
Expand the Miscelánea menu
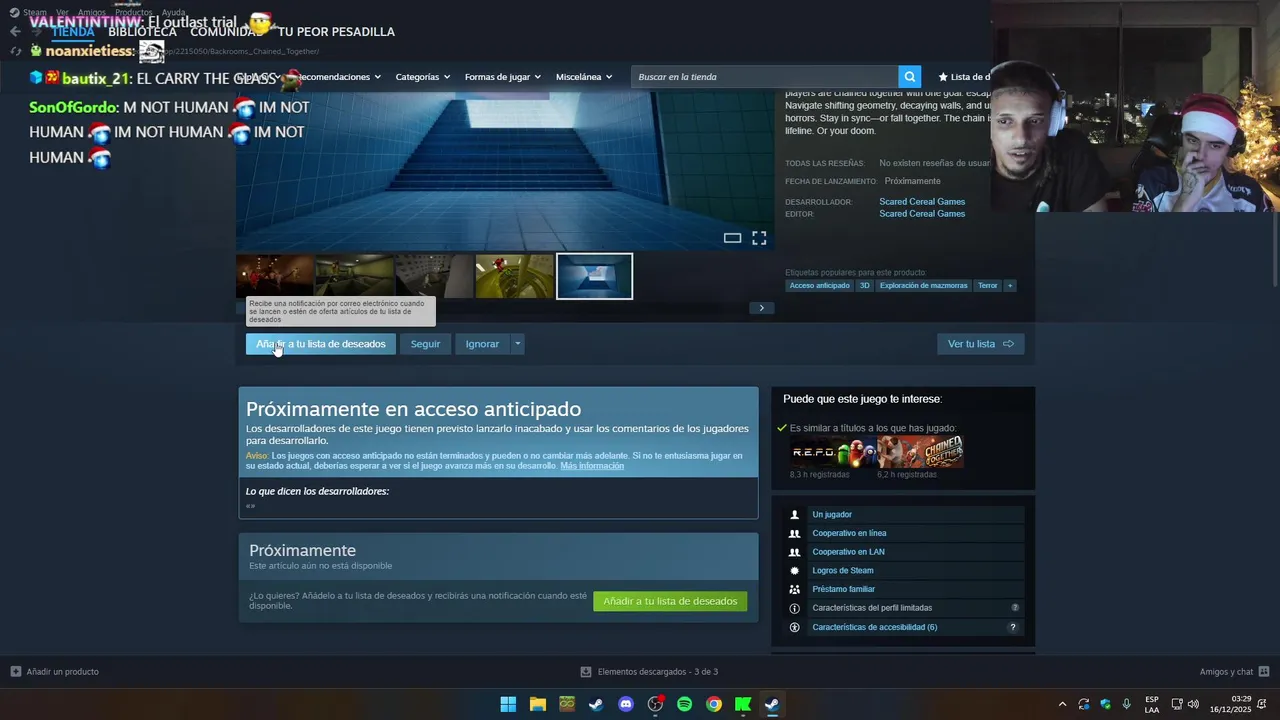(584, 77)
